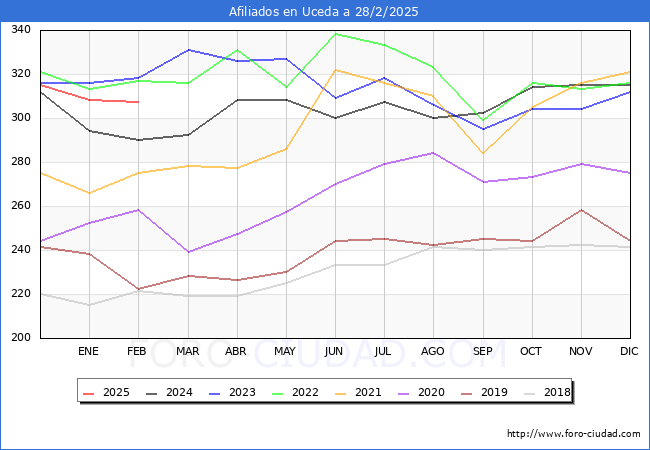The image size is (650, 450).
Task: Click the 2020 legend label
Action: pos(431,392)
